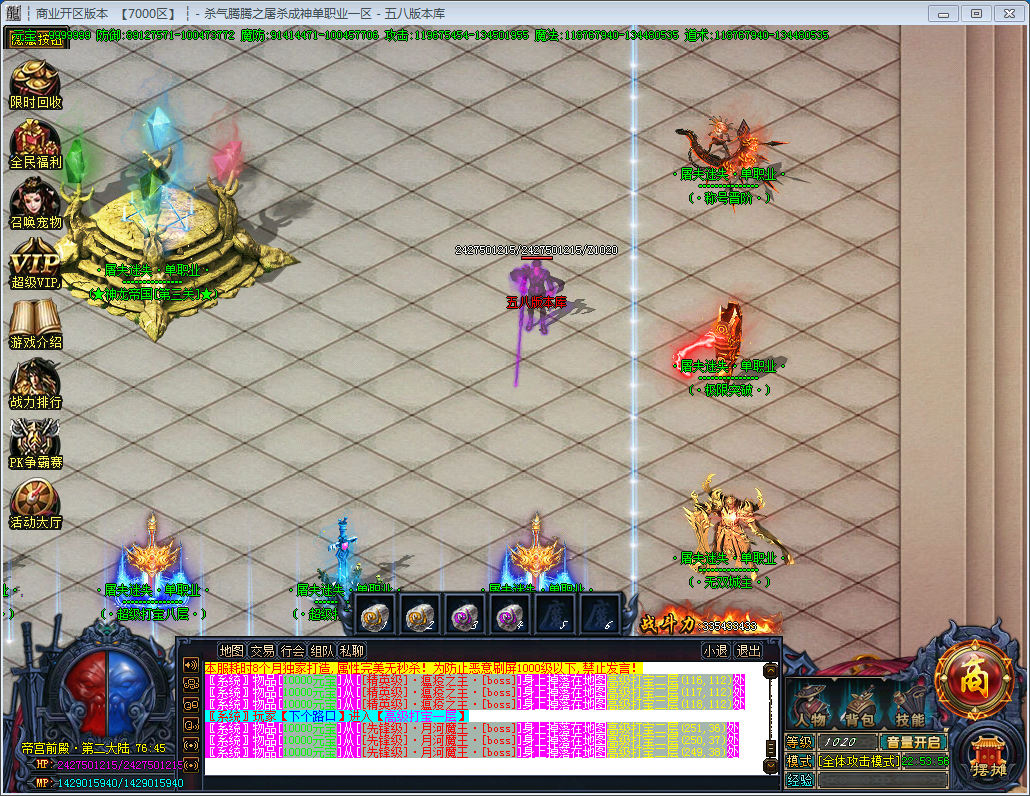Click the 小退 logout button
This screenshot has height=796, width=1030.
pyautogui.click(x=715, y=651)
